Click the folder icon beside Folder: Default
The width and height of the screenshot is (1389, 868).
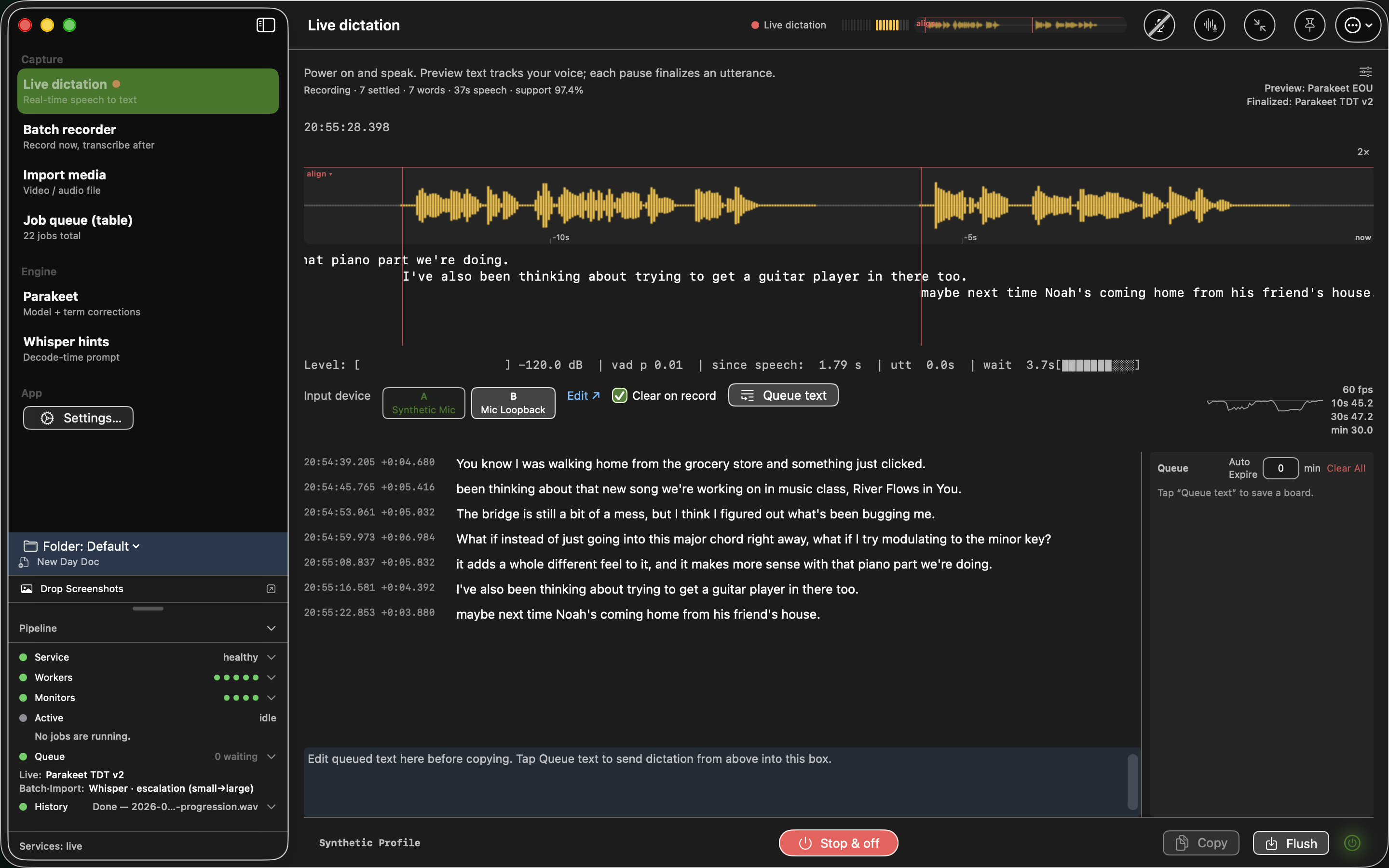(30, 546)
